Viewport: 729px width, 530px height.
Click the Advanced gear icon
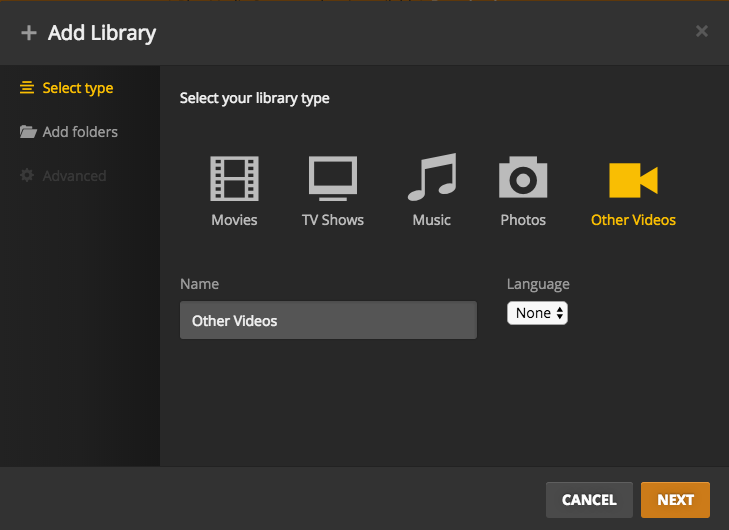pyautogui.click(x=28, y=176)
